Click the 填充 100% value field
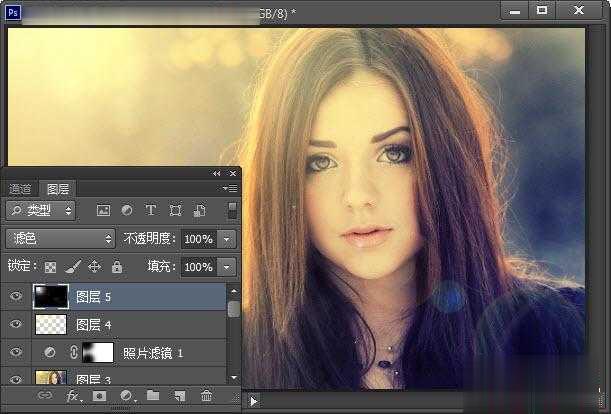The image size is (611, 414). pyautogui.click(x=199, y=267)
